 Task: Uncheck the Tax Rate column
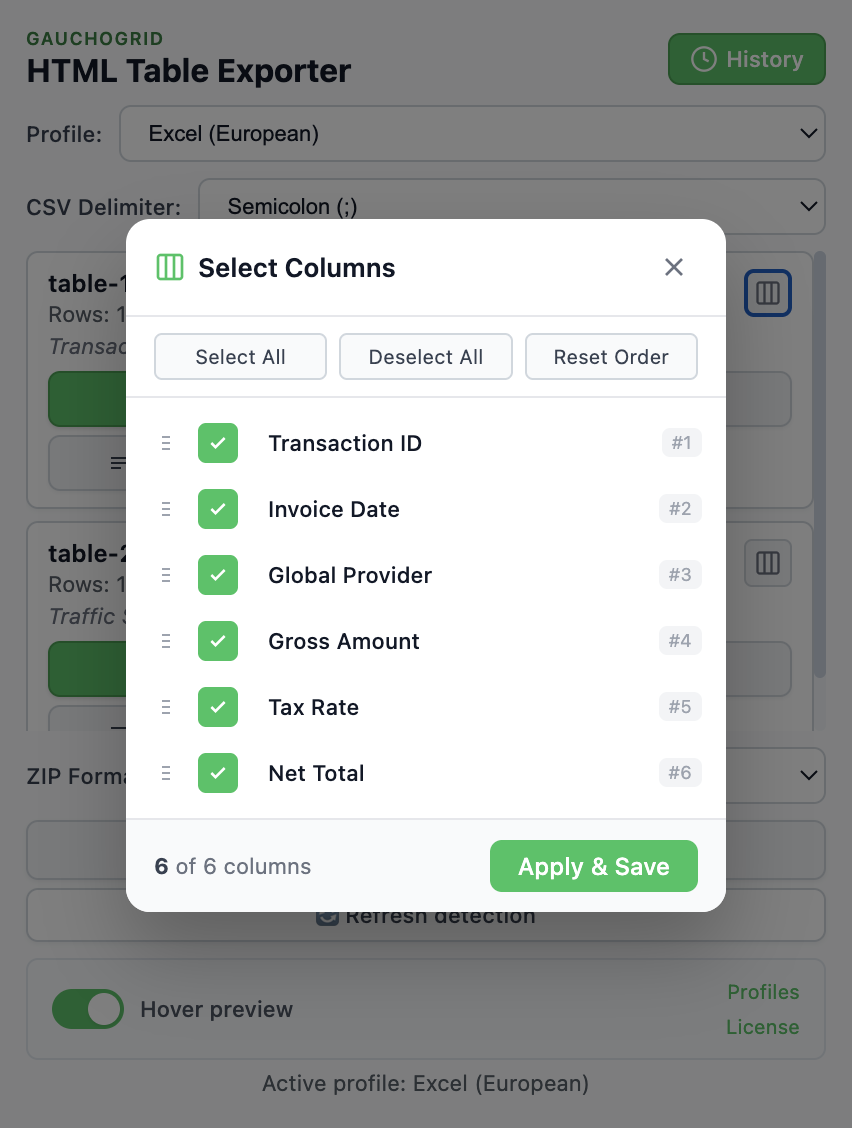(x=217, y=707)
